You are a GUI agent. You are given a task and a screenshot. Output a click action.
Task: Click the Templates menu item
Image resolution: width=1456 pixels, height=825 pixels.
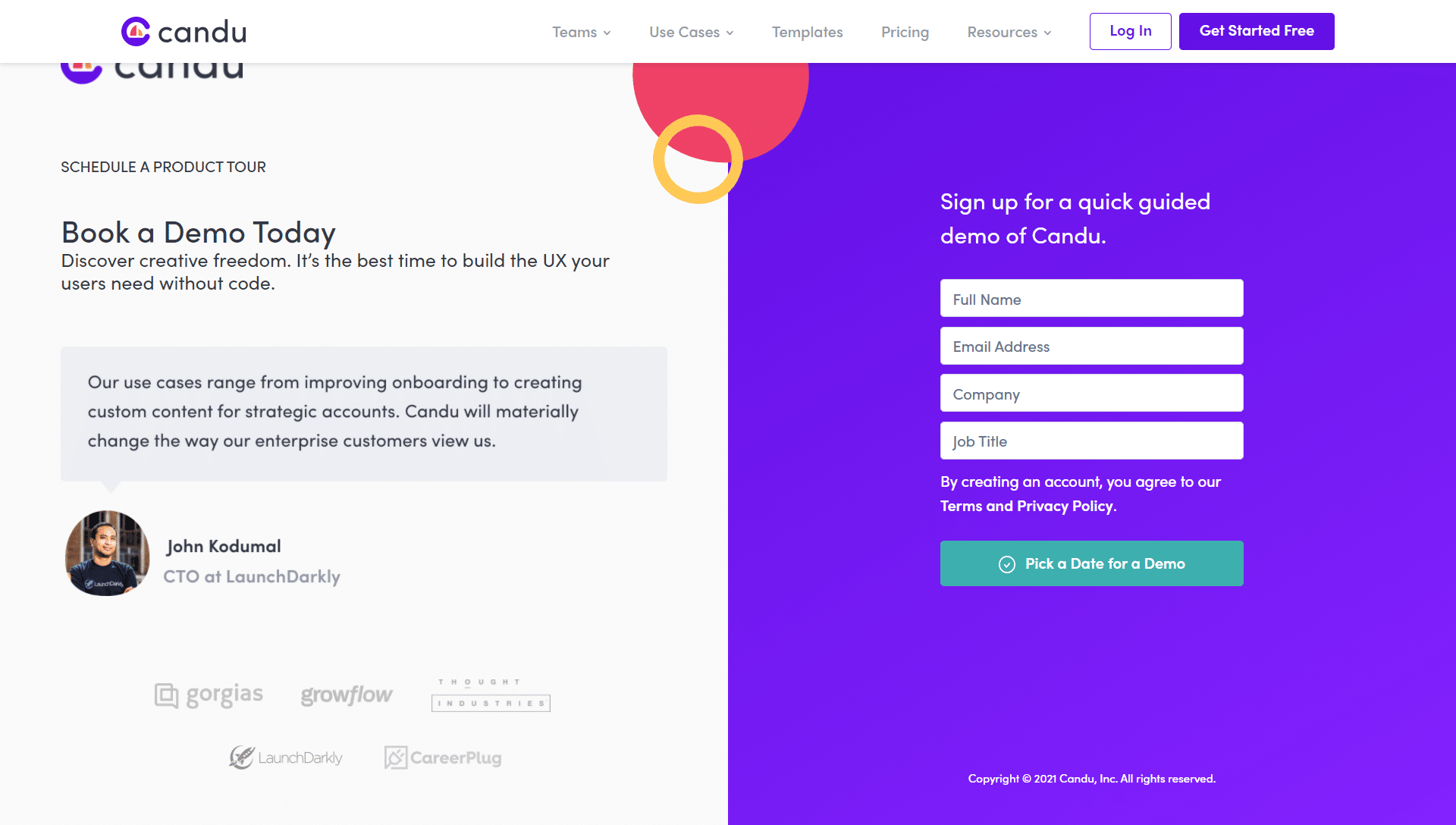point(807,31)
